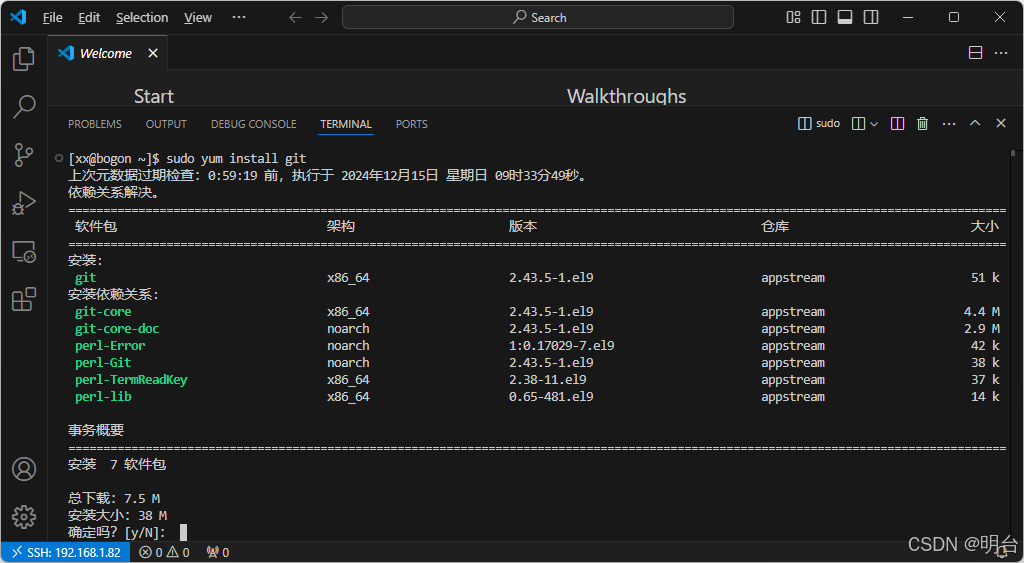Click the '总下载: 7.5 M' line
Image resolution: width=1024 pixels, height=563 pixels.
[x=114, y=498]
